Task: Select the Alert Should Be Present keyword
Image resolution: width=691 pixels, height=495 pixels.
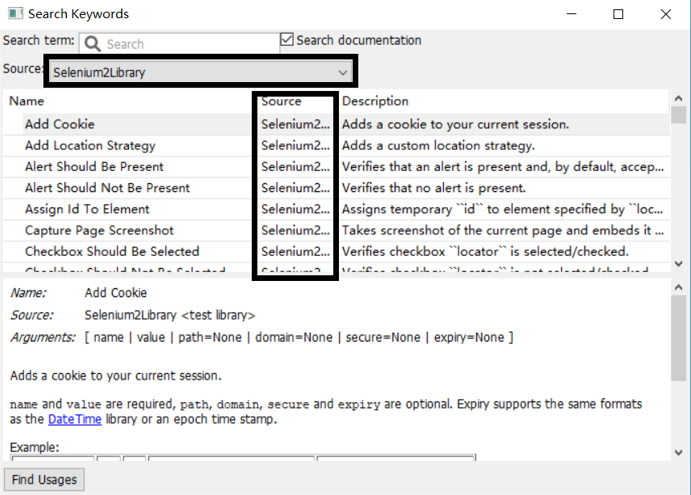Action: (x=94, y=167)
